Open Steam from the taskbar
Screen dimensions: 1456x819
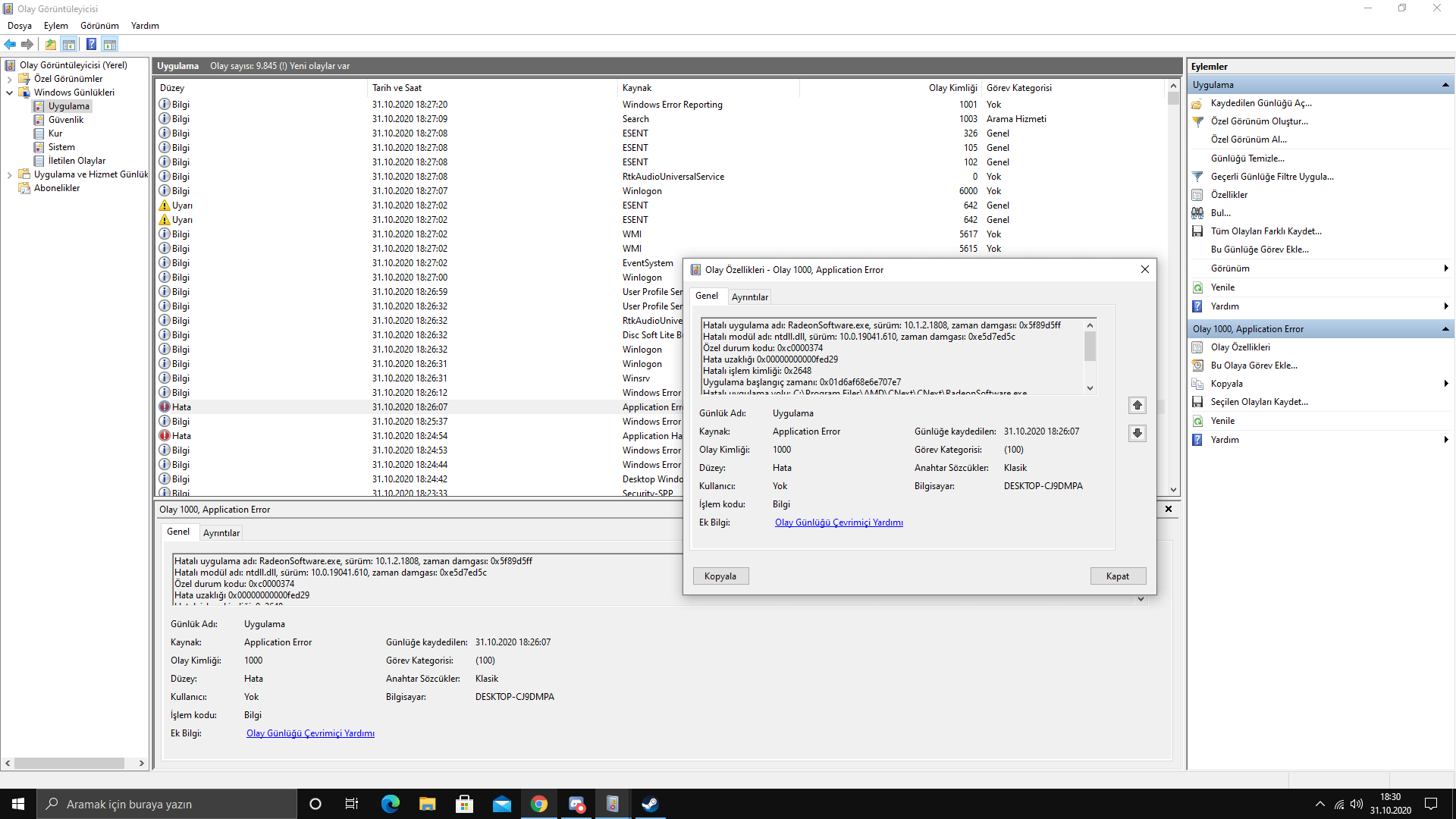pos(650,804)
